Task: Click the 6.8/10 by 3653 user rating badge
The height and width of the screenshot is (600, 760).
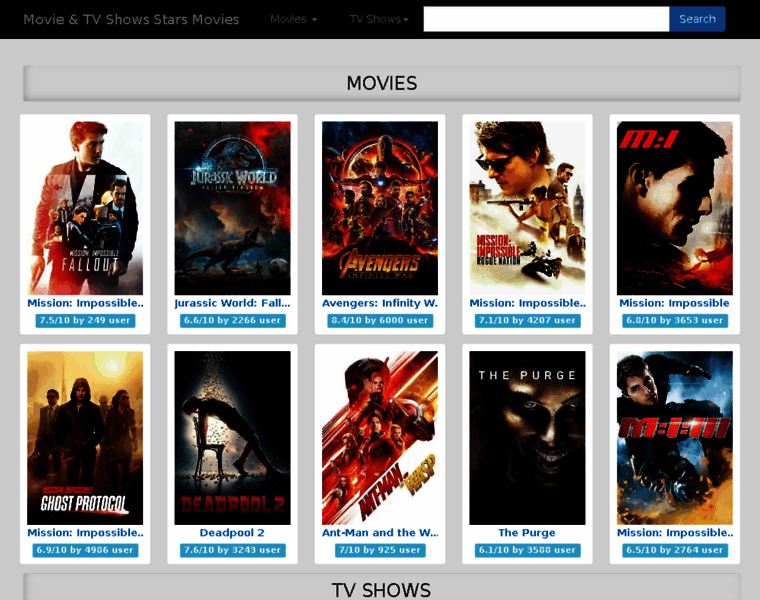Action: point(675,320)
